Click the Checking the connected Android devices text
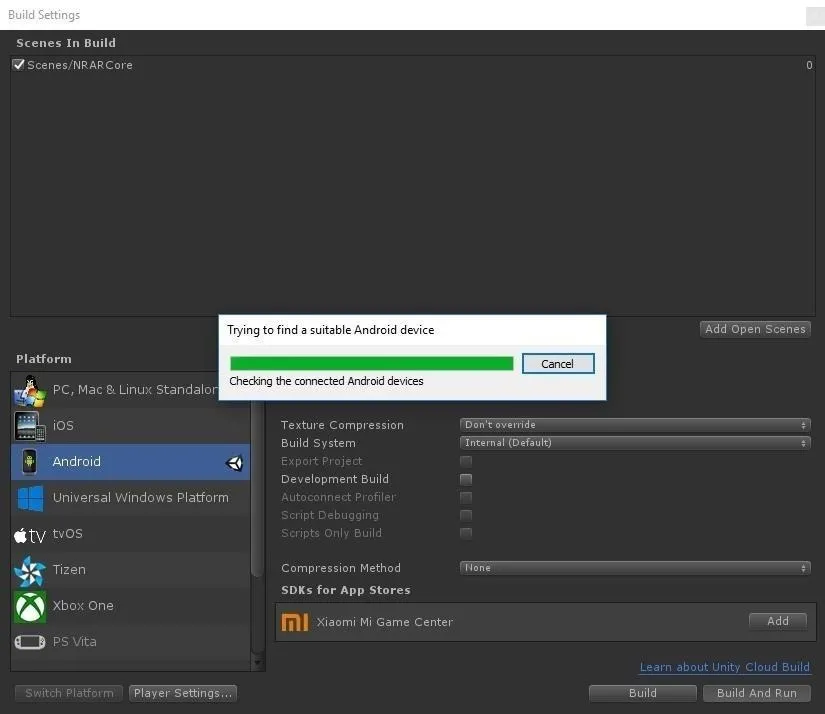The height and width of the screenshot is (714, 825). (326, 381)
